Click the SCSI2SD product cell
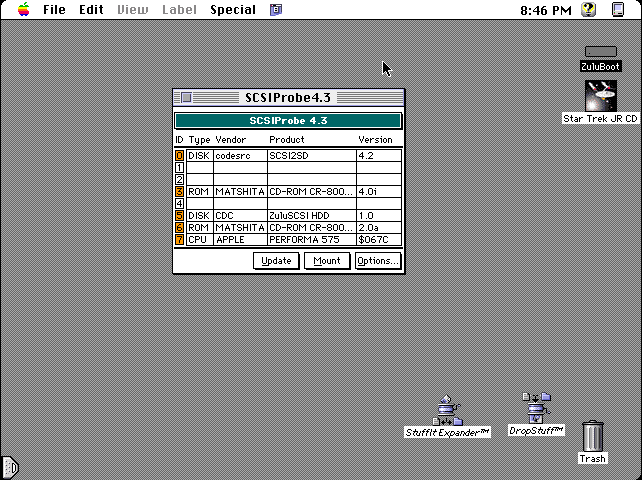The height and width of the screenshot is (480, 642). (312, 156)
